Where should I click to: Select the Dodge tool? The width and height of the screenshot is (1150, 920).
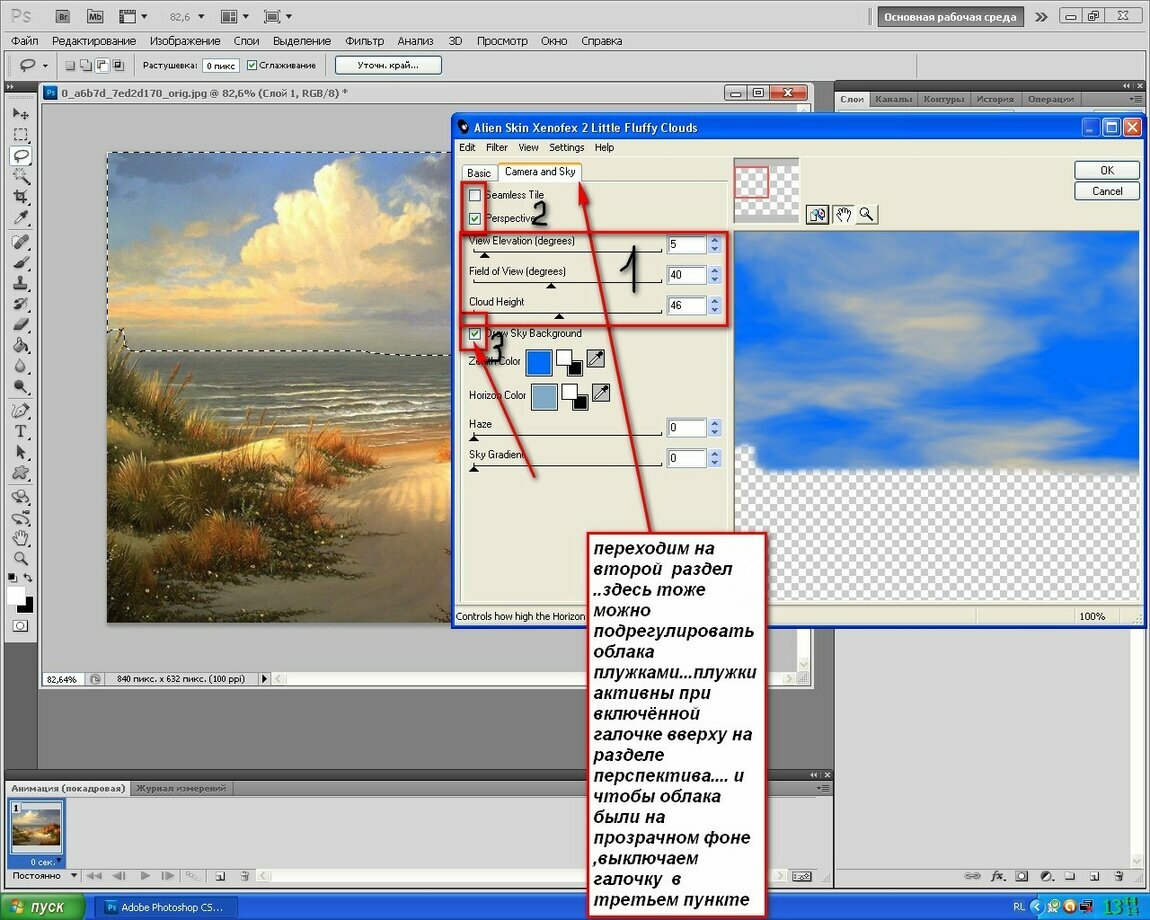pos(21,387)
